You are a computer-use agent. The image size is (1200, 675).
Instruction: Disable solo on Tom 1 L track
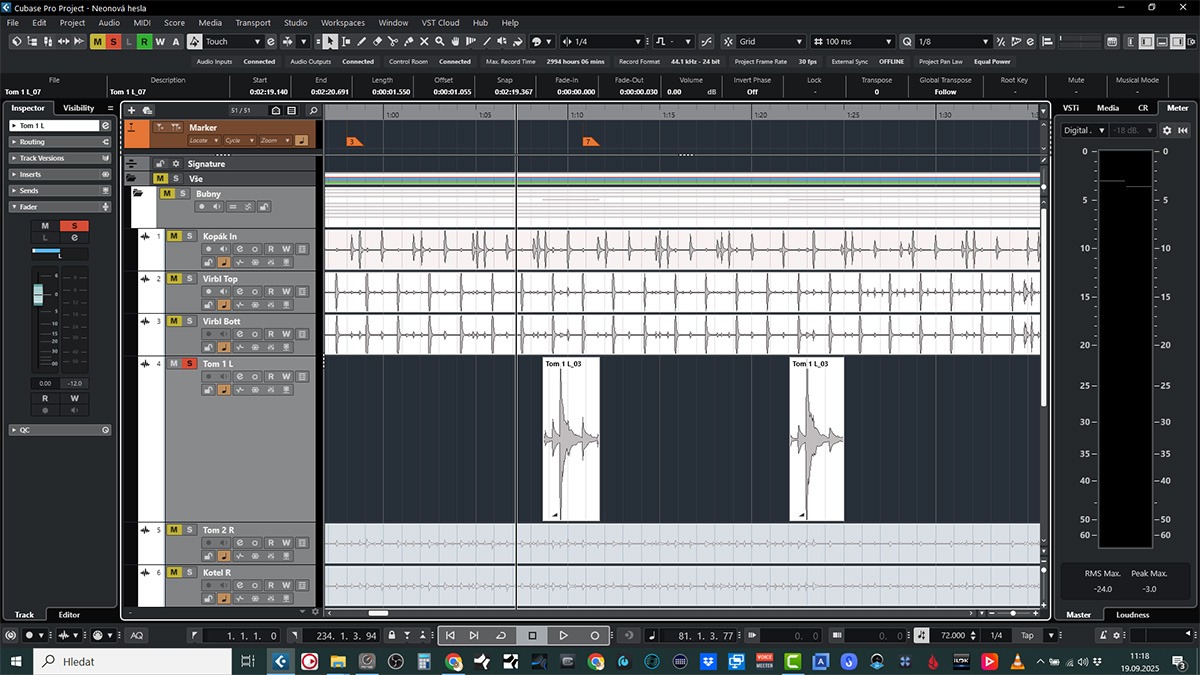188,364
